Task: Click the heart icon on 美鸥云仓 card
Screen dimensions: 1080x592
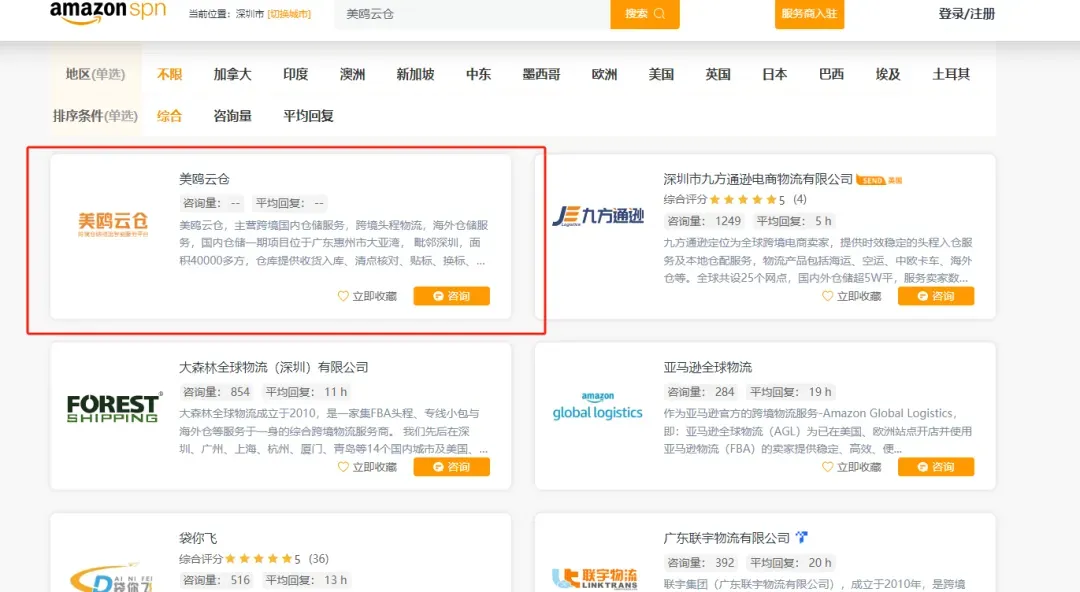Action: coord(343,296)
